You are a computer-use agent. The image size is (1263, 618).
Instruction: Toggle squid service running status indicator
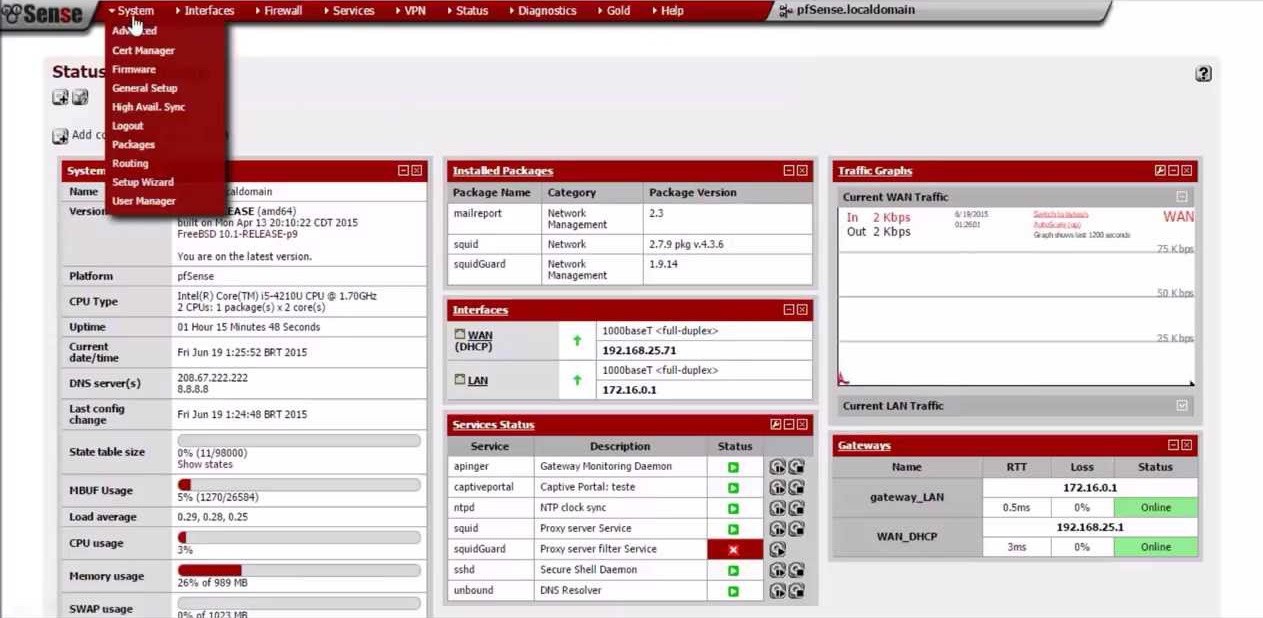point(733,528)
